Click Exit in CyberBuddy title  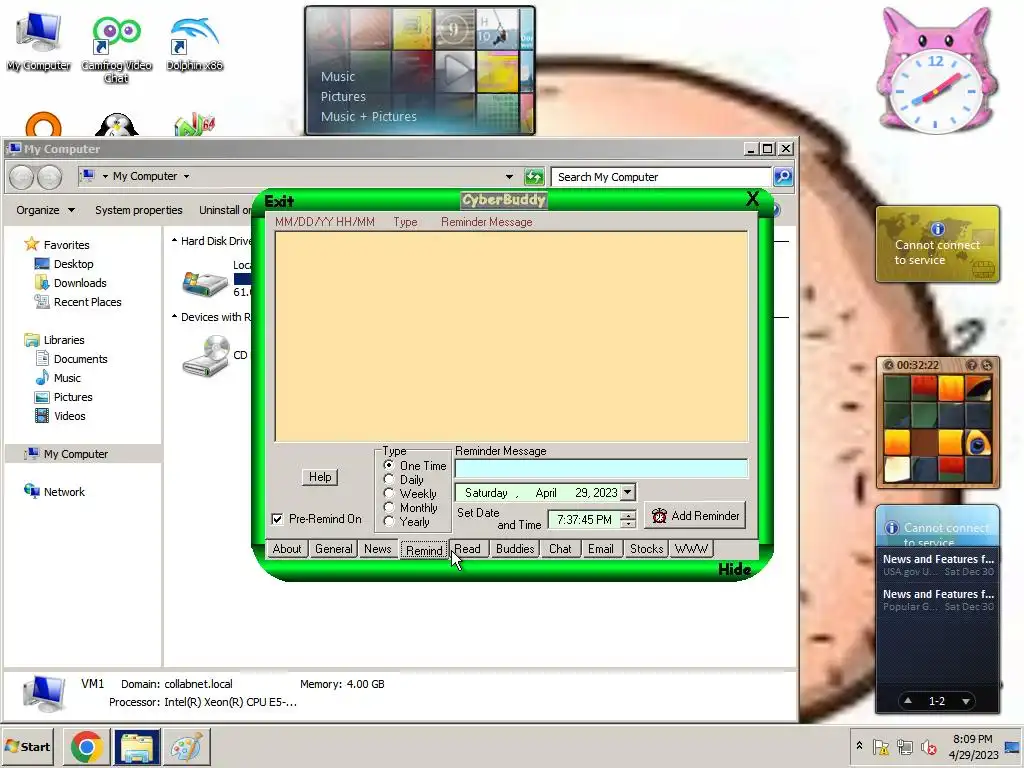click(x=279, y=201)
